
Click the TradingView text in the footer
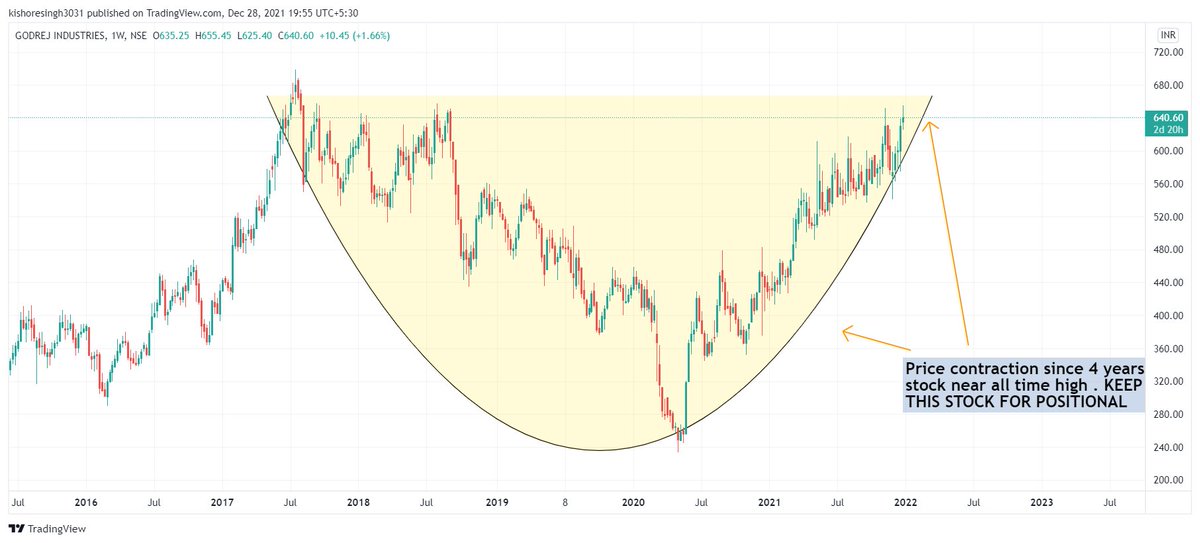click(x=55, y=529)
